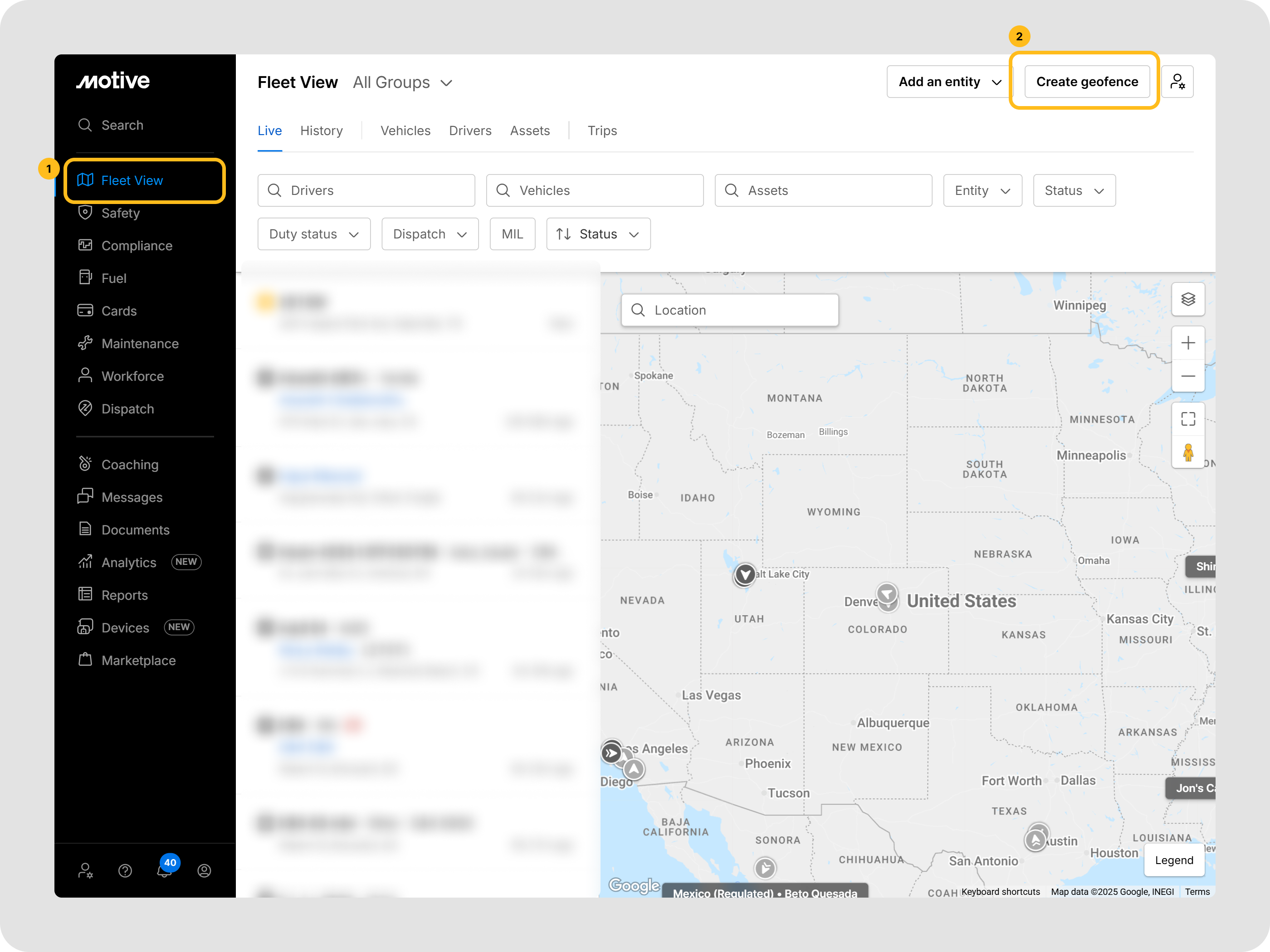Expand the All Groups dropdown
1270x952 pixels.
(402, 83)
